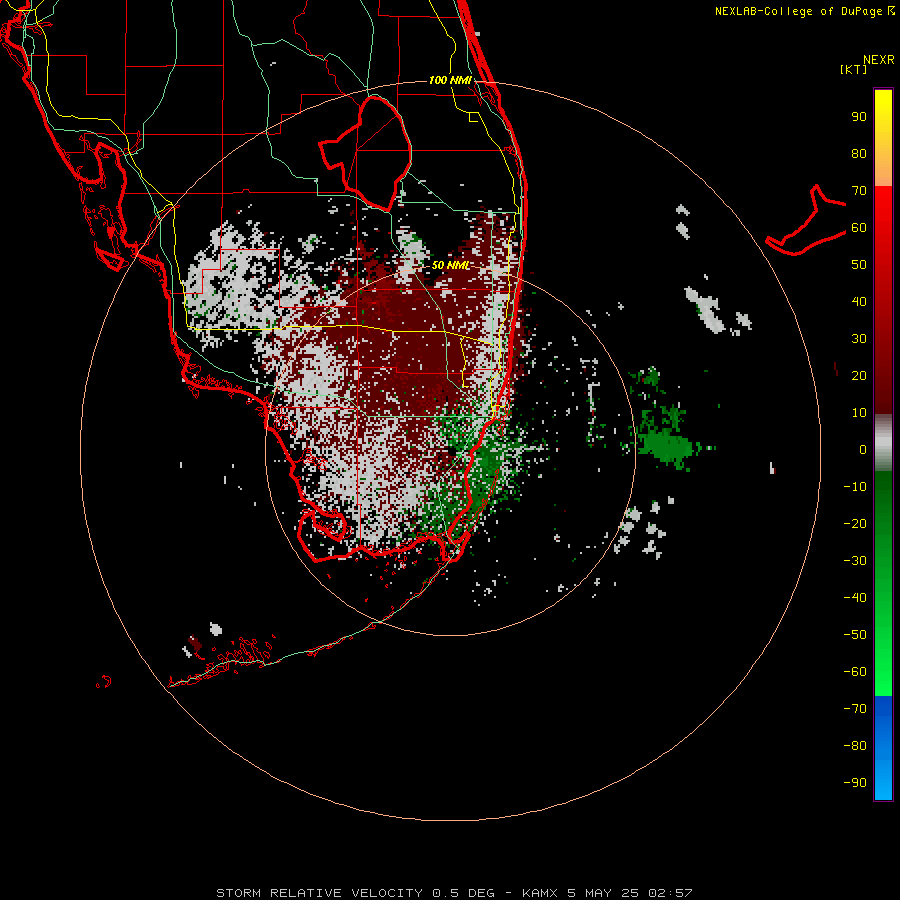Click the -80 value on the velocity scale
Viewport: 900px width, 900px height.
coord(855,746)
